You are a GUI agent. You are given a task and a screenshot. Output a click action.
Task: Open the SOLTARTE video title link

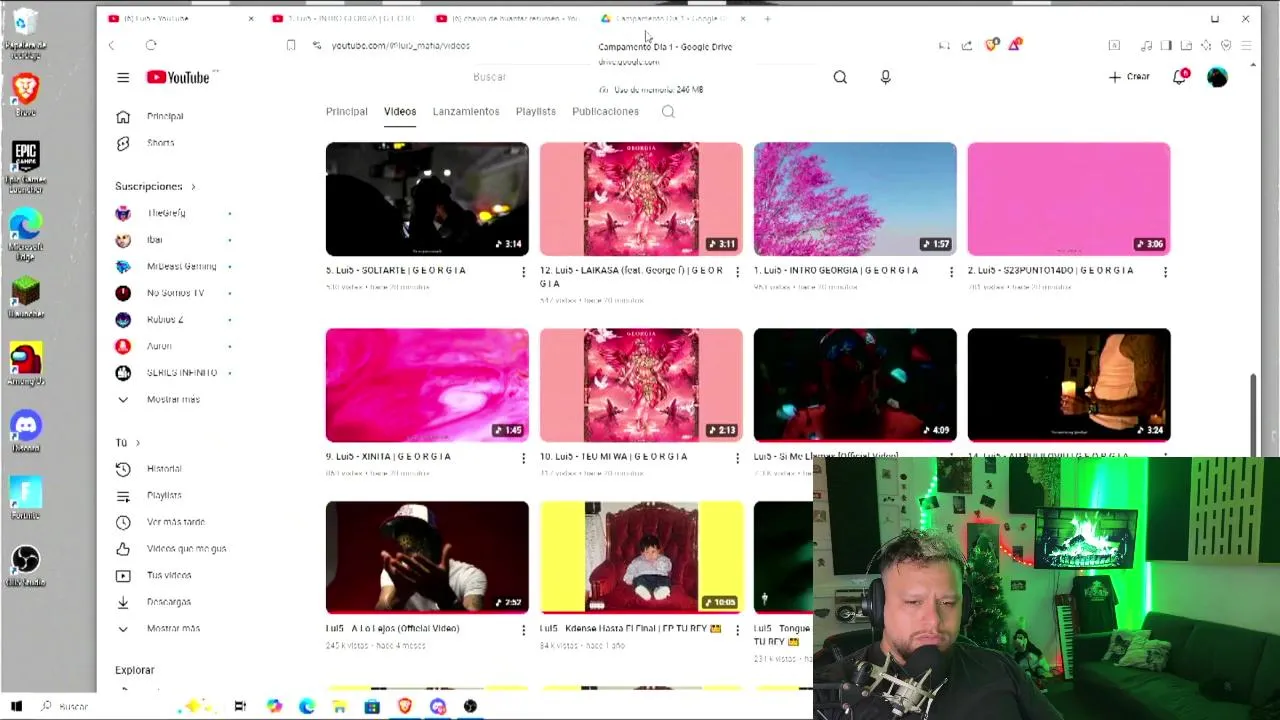(x=395, y=270)
